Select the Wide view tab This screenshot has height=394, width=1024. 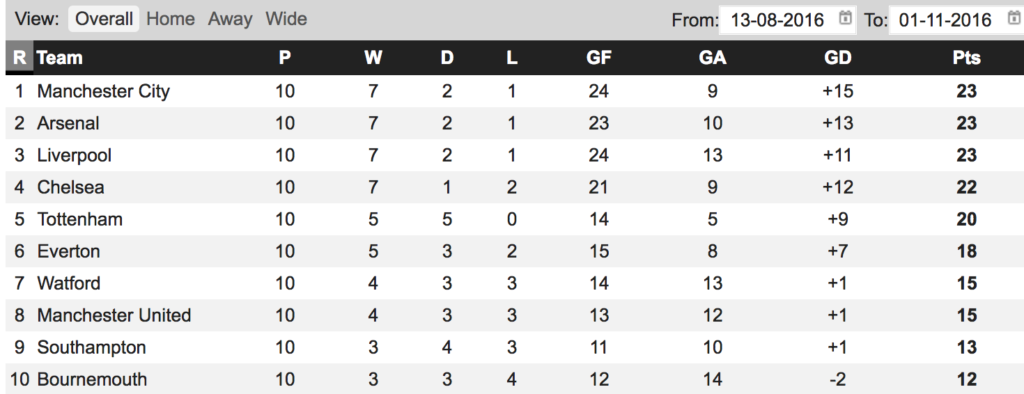(286, 19)
